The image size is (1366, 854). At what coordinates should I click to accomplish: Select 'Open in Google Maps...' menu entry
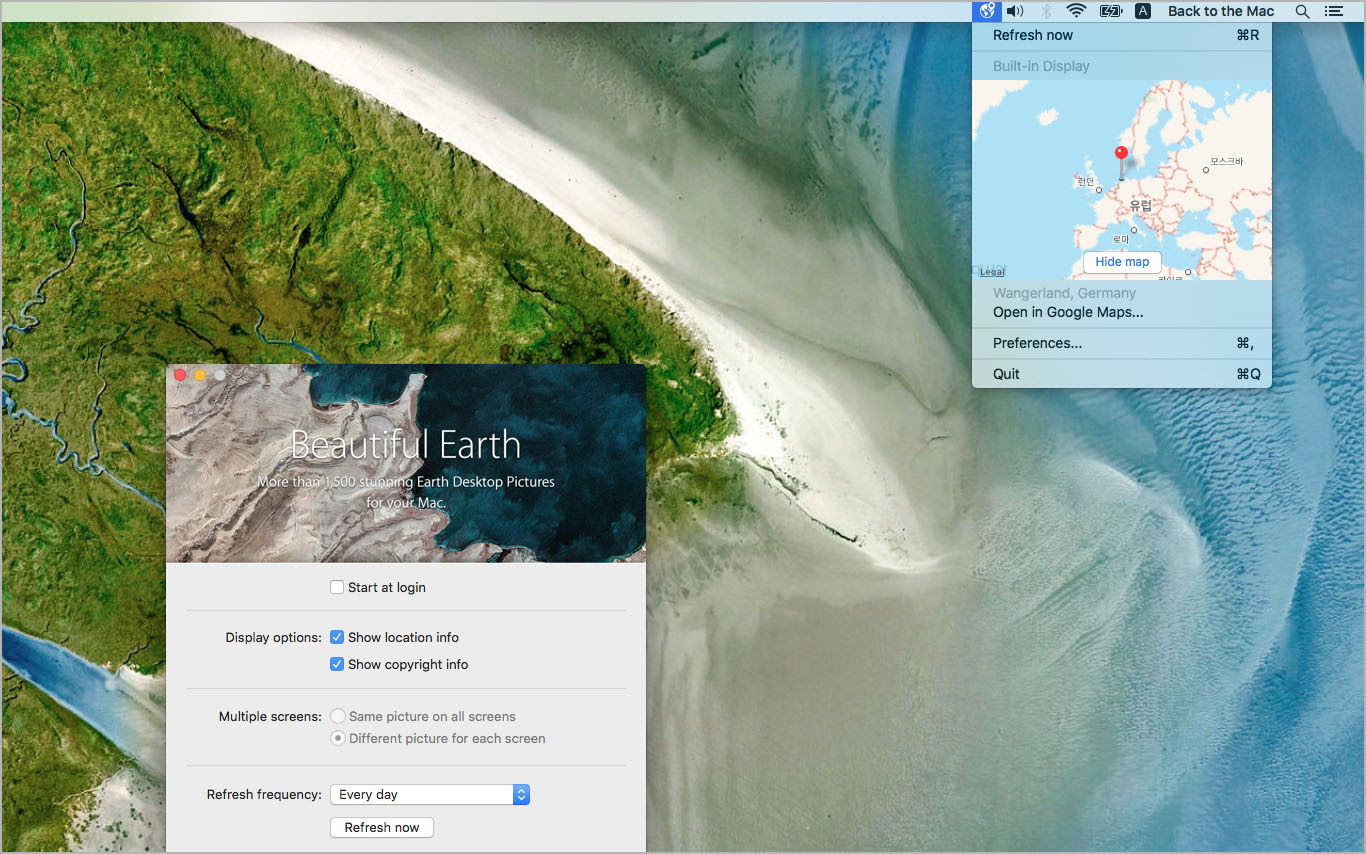pyautogui.click(x=1122, y=312)
